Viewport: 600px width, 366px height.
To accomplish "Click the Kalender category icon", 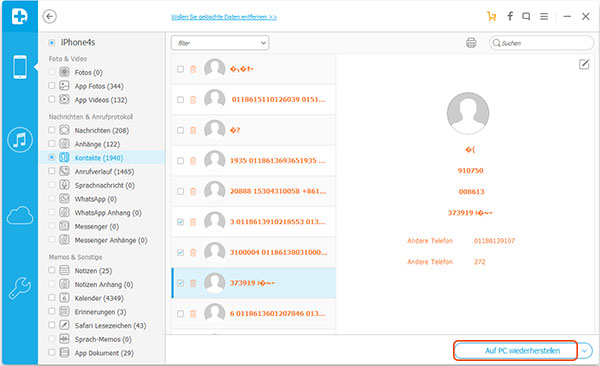I will click(x=64, y=297).
